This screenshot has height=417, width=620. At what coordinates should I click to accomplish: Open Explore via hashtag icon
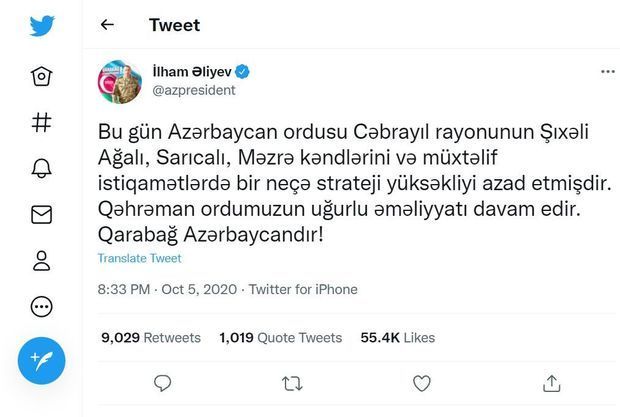[x=41, y=122]
